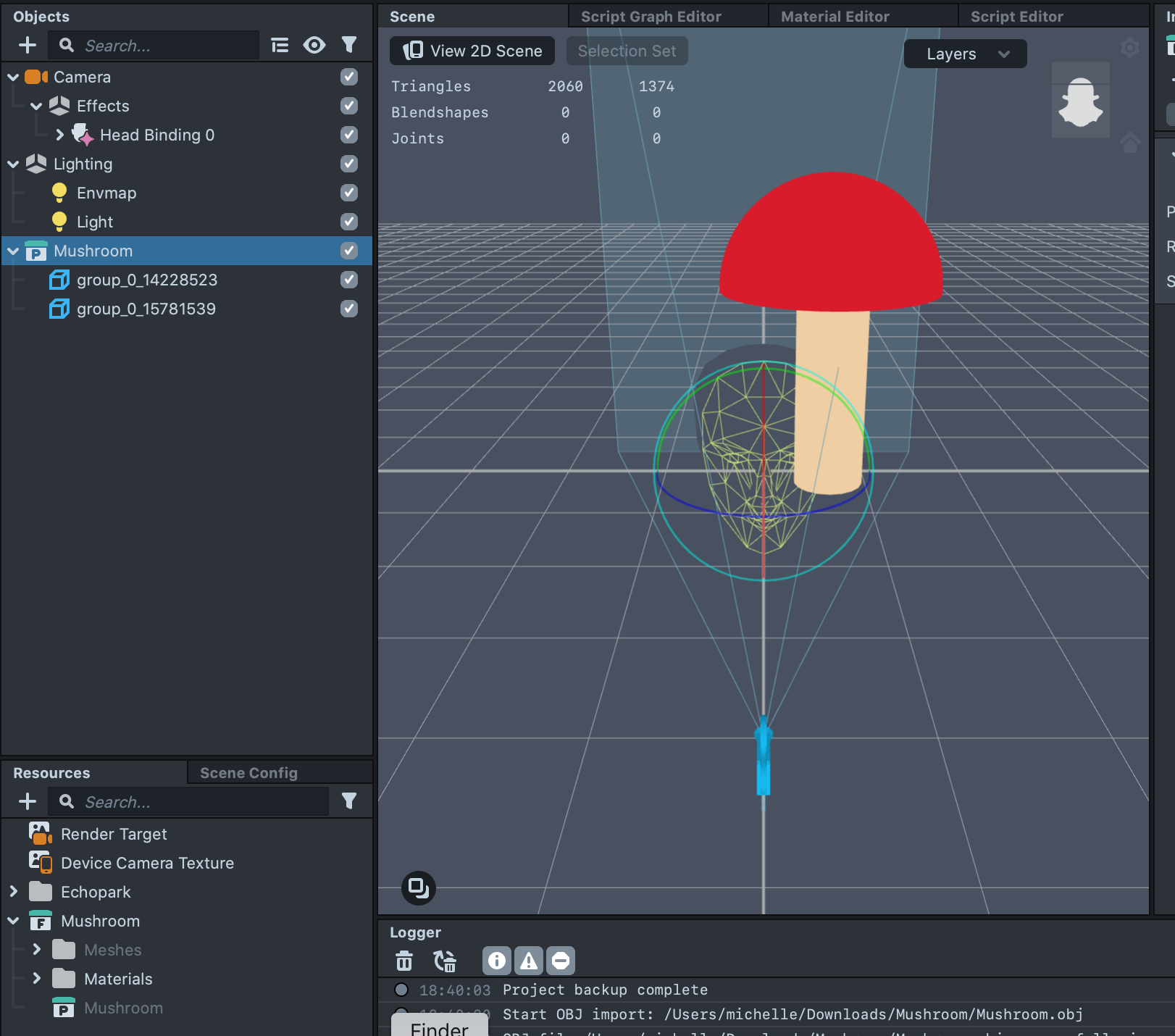Screen dimensions: 1175x1036
Task: Toggle the Objects panel hierarchy view icon
Action: tap(280, 45)
